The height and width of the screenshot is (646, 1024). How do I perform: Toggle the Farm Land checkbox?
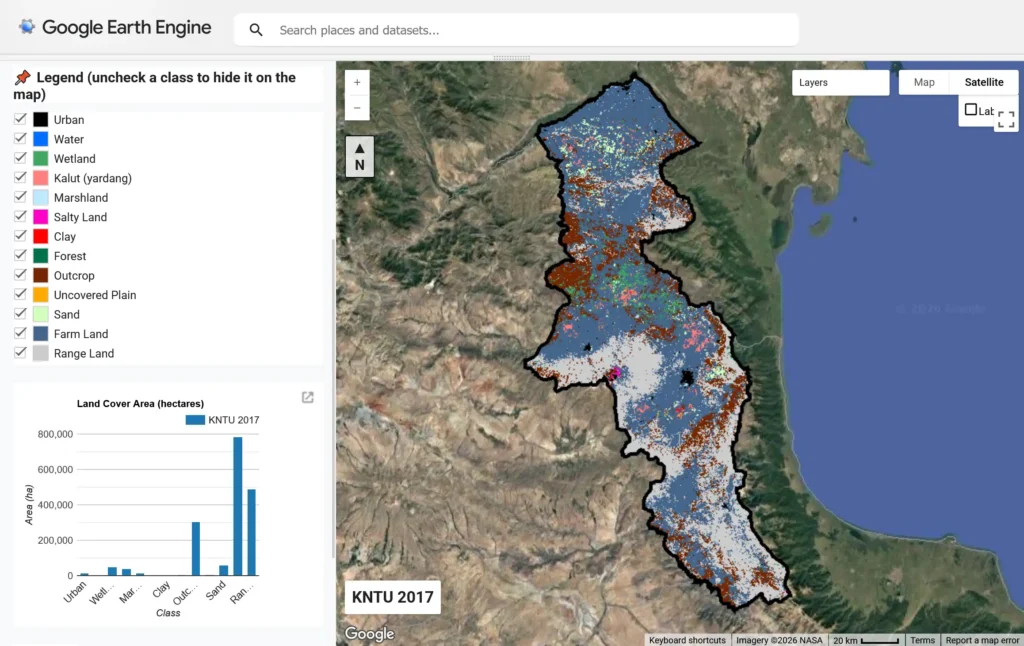pos(20,333)
